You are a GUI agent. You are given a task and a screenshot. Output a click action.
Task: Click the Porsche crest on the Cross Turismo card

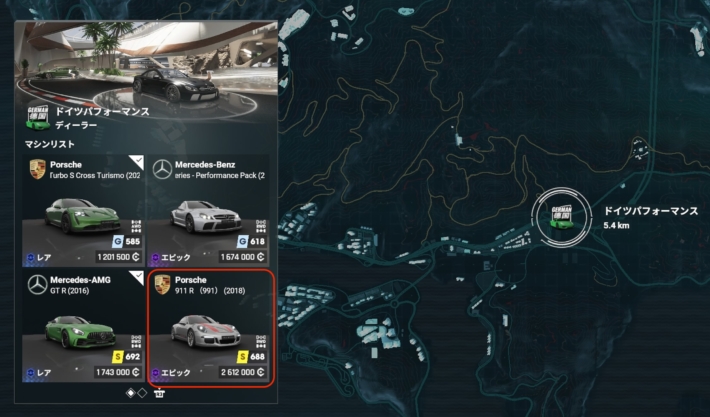[37, 169]
